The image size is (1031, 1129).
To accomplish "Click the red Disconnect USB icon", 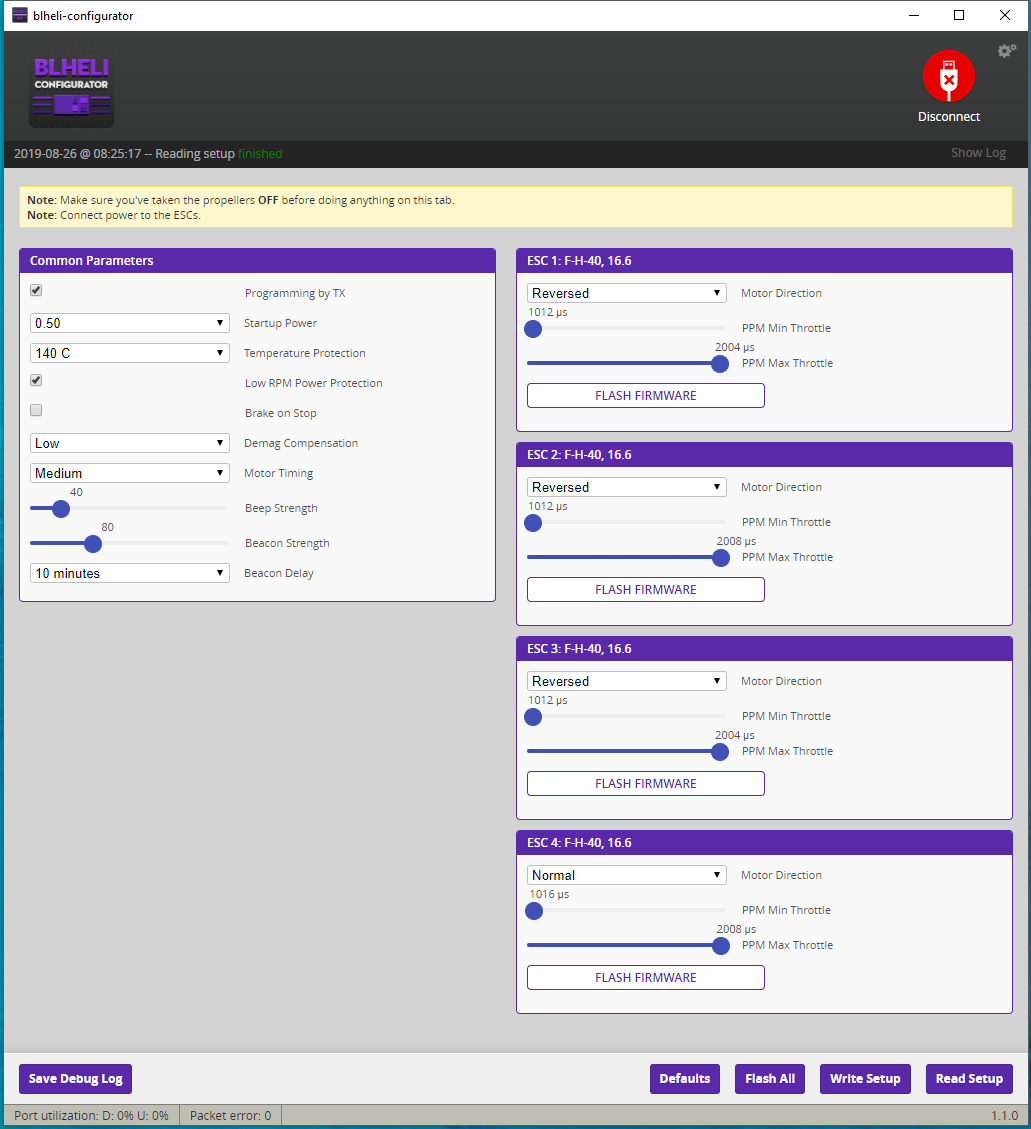I will point(948,76).
